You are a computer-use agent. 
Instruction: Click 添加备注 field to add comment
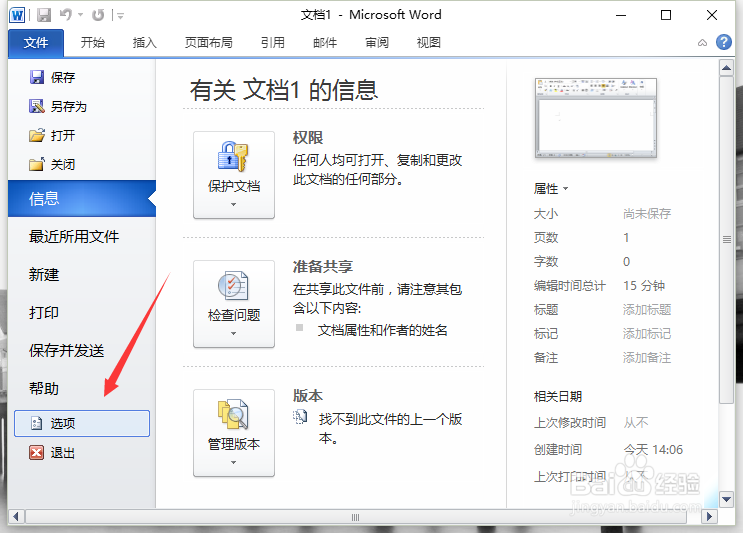click(x=647, y=358)
